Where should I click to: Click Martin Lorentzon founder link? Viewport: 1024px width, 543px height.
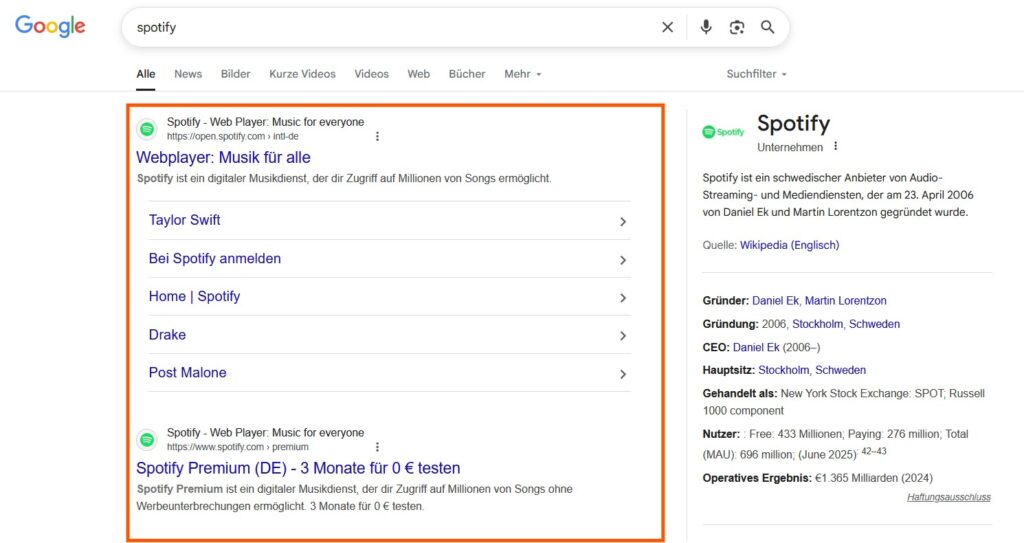click(x=846, y=301)
